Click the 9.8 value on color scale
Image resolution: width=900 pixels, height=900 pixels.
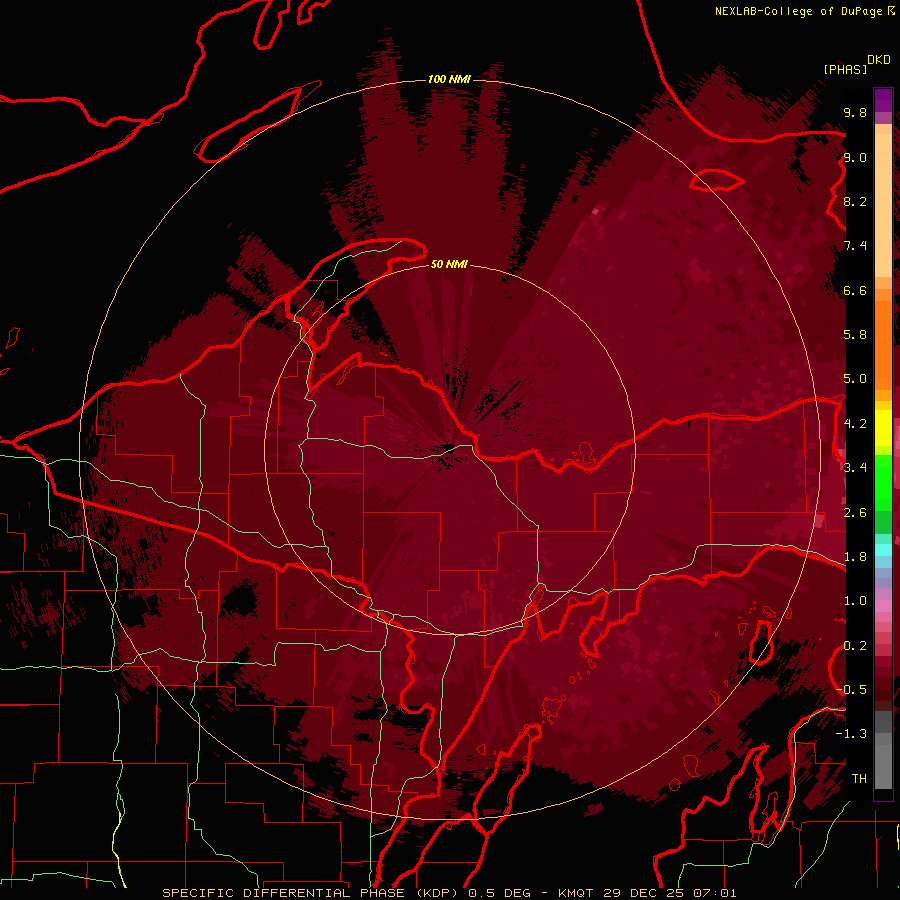855,112
